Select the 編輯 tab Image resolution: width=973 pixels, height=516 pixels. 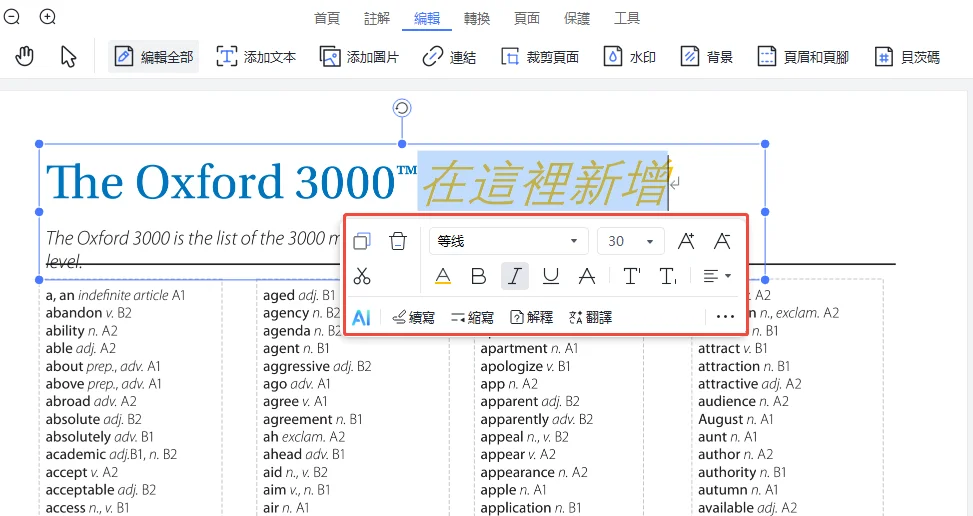(427, 19)
